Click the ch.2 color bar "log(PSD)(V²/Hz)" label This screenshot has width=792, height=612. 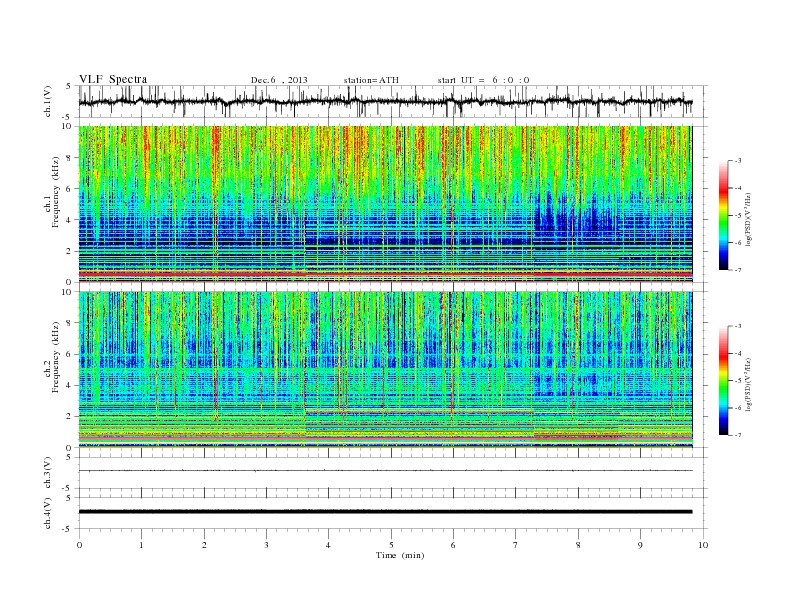(x=748, y=384)
